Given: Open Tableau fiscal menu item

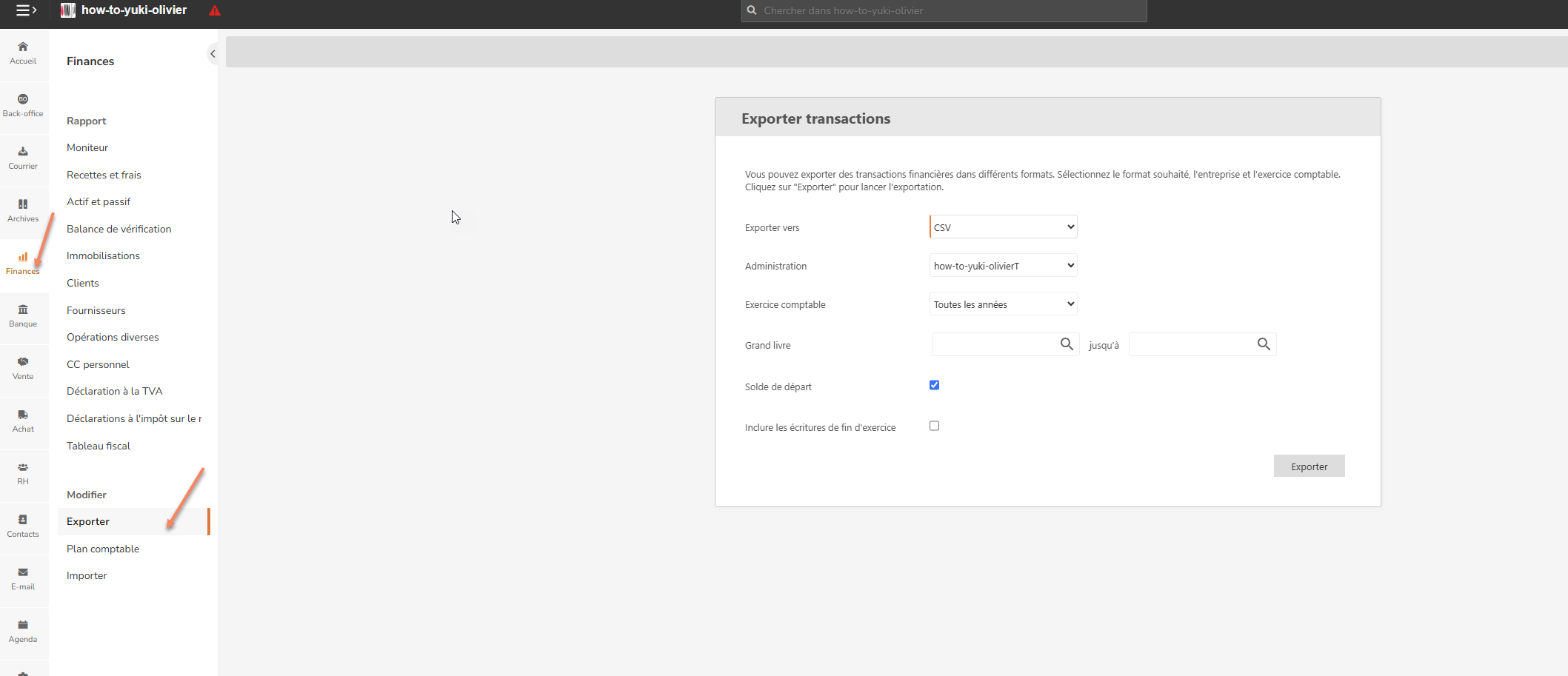Looking at the screenshot, I should (99, 446).
